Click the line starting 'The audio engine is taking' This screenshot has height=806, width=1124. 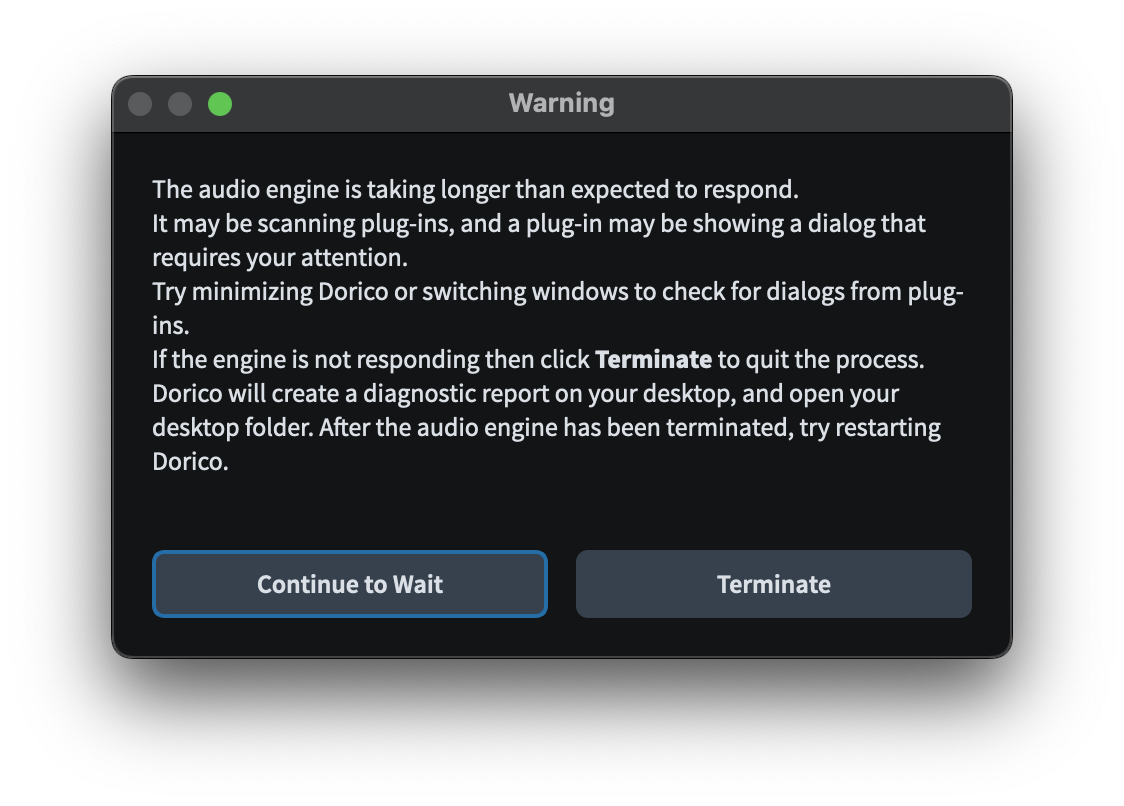(475, 190)
